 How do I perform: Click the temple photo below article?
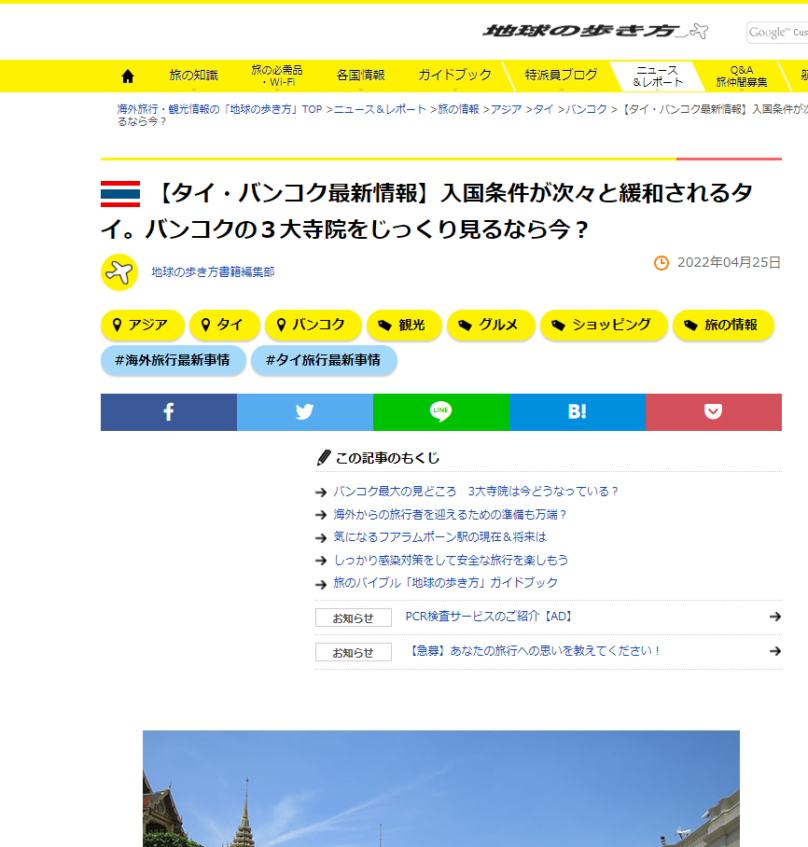click(441, 788)
